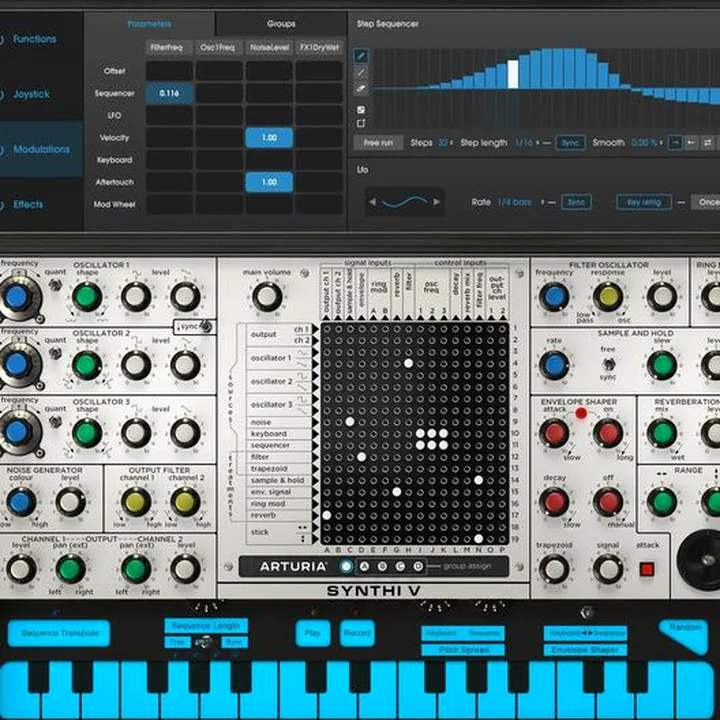Set sequencer direction to forward arrow
The image size is (720, 720).
[x=675, y=143]
